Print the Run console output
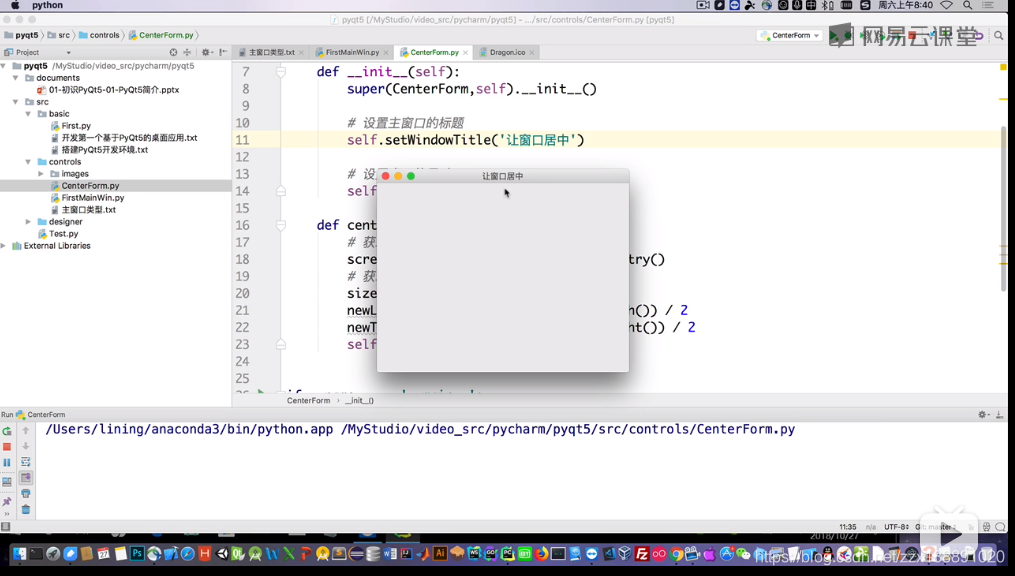 point(26,494)
